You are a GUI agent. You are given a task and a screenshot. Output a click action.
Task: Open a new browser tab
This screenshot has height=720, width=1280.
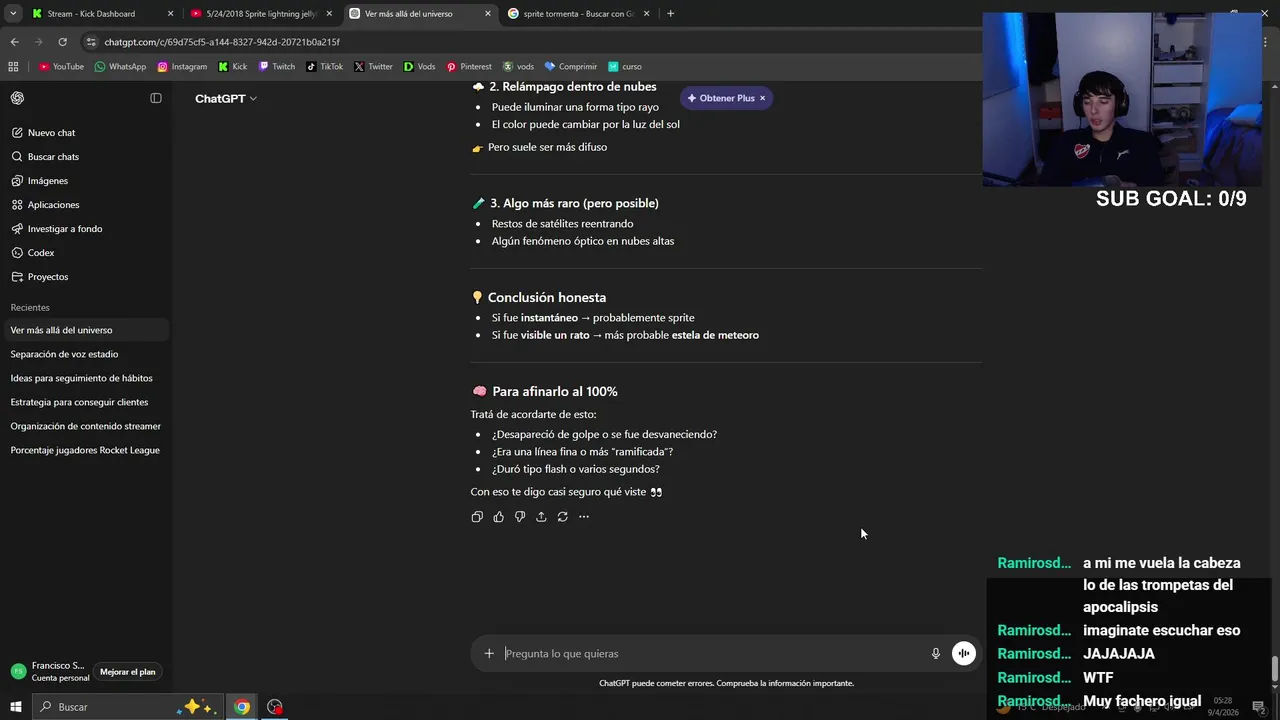click(670, 14)
